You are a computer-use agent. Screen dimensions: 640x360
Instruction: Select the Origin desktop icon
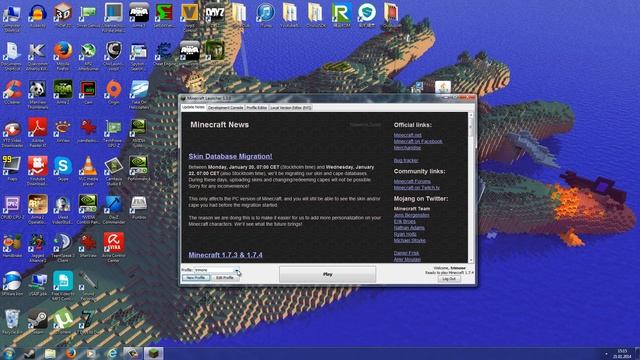114,92
